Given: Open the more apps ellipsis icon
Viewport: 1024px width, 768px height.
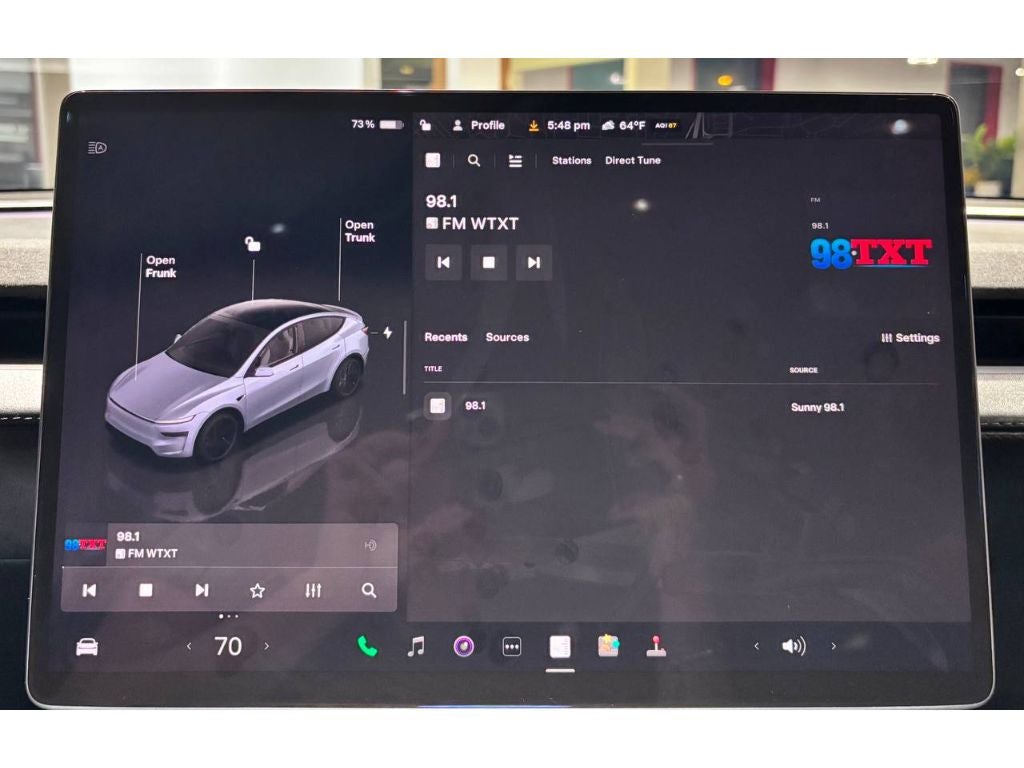Looking at the screenshot, I should point(512,647).
